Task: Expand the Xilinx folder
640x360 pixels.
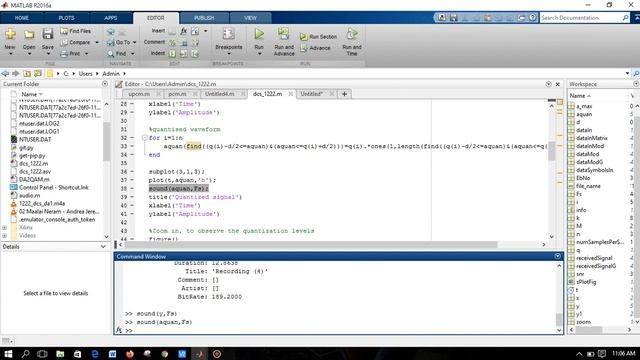Action: point(4,227)
